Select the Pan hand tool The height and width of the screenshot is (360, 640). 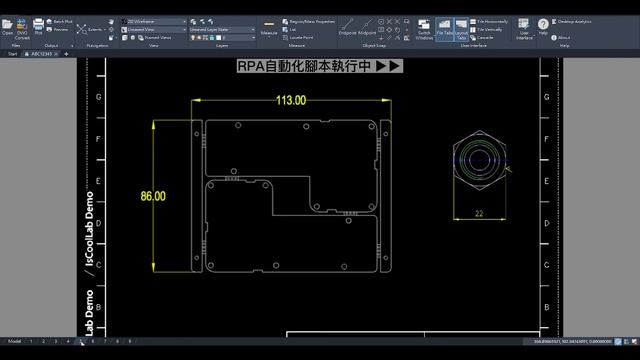click(111, 22)
